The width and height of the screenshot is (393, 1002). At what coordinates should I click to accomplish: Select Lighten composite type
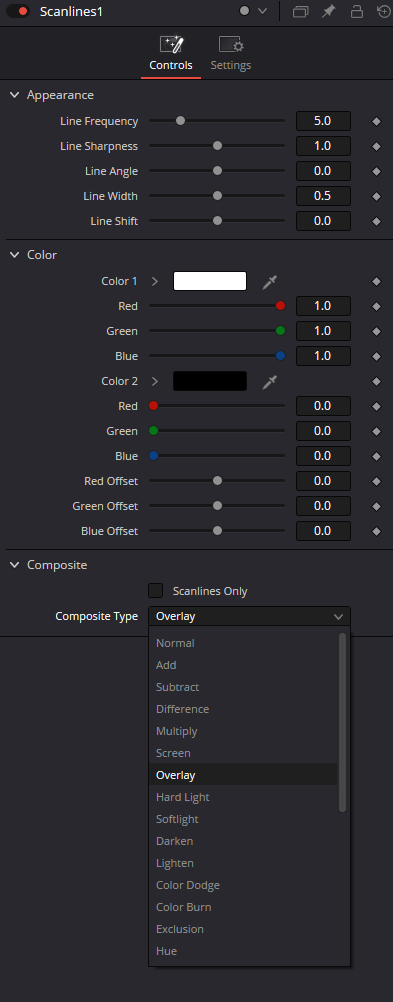pos(243,863)
